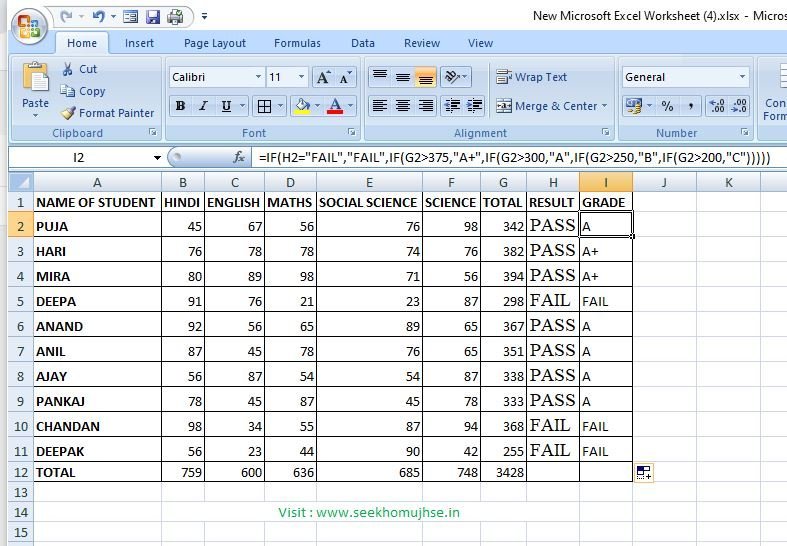Click the Cut scissors icon
Viewport: 787px width, 546px height.
click(67, 69)
